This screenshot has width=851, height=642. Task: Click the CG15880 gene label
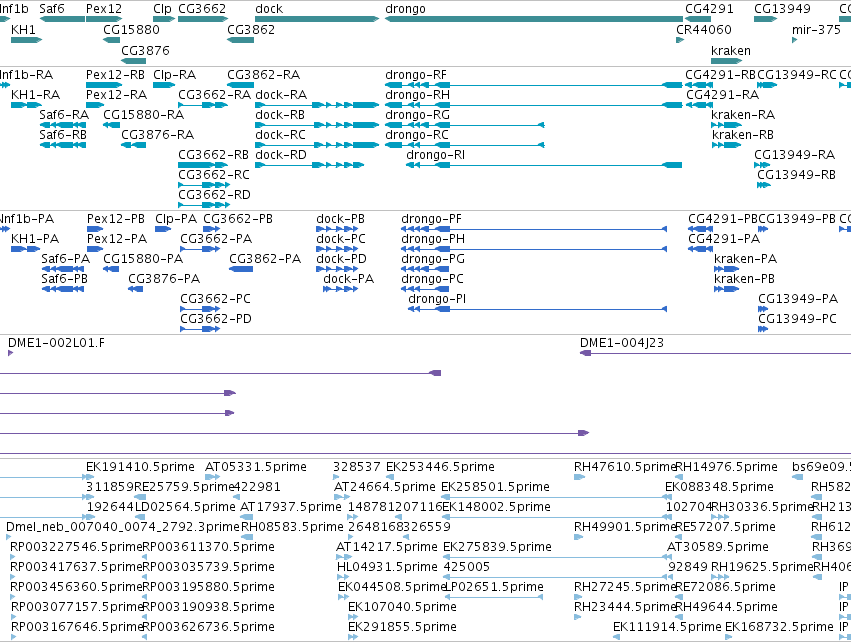click(x=131, y=30)
